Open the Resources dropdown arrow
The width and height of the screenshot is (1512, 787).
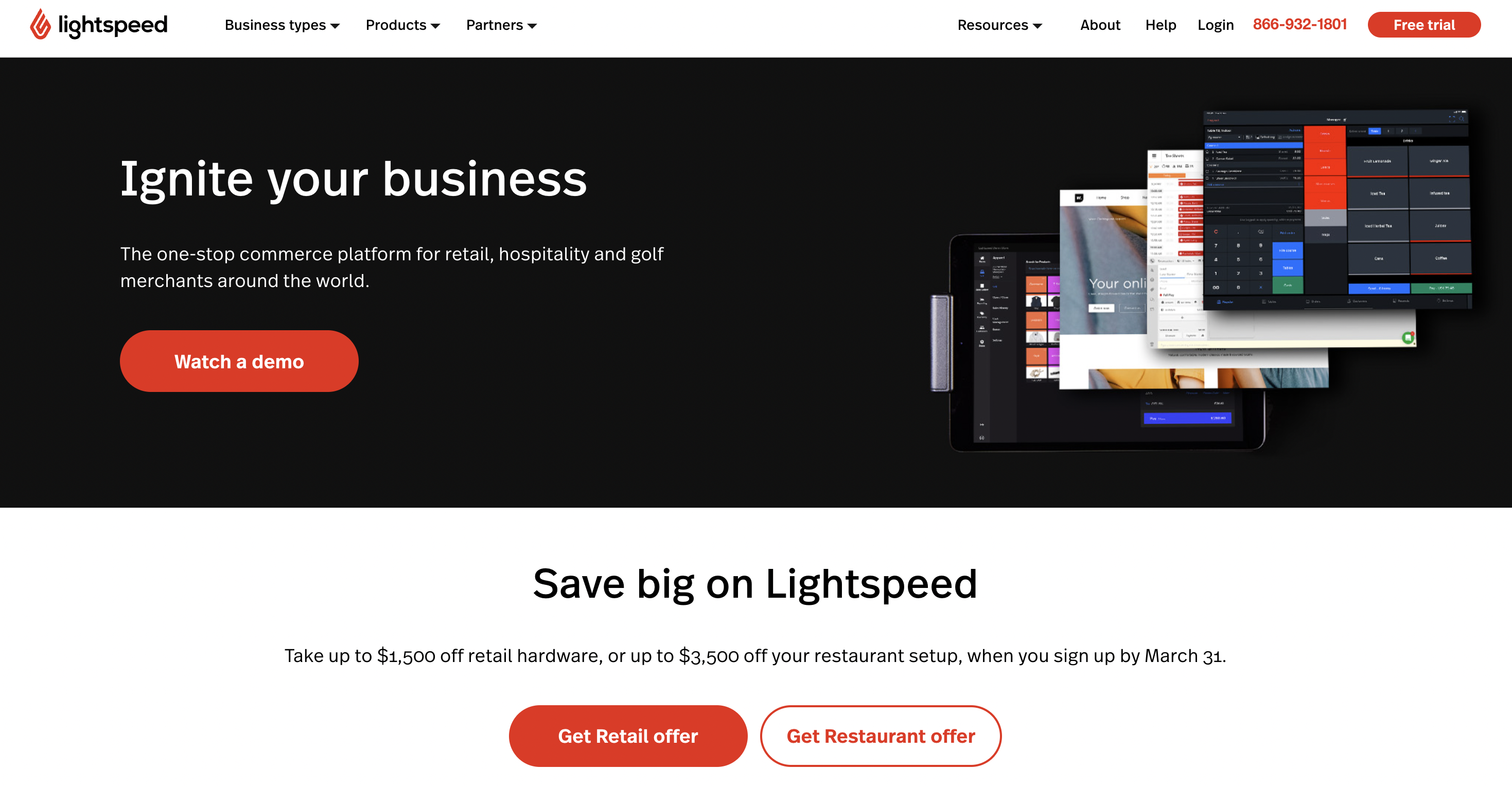1038,26
